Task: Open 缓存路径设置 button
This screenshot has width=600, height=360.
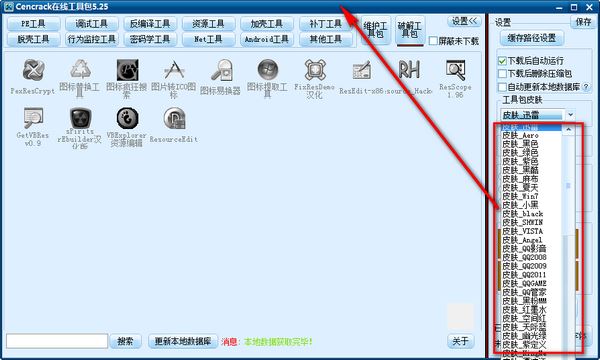Action: click(x=532, y=38)
